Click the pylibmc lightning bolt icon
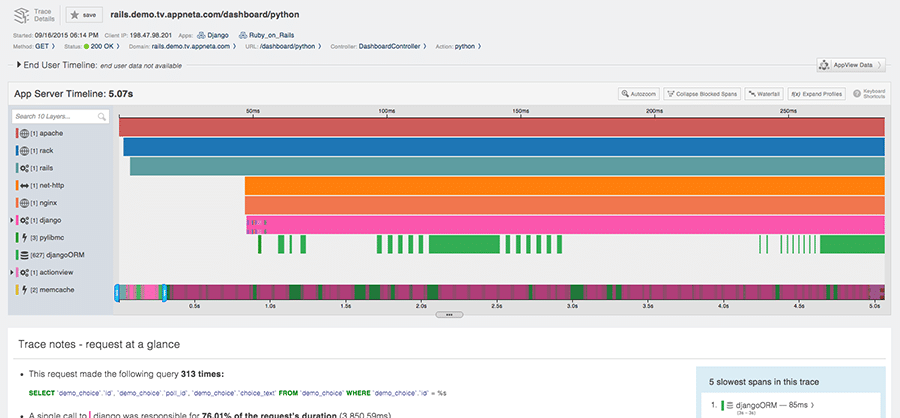900x418 pixels. point(25,237)
